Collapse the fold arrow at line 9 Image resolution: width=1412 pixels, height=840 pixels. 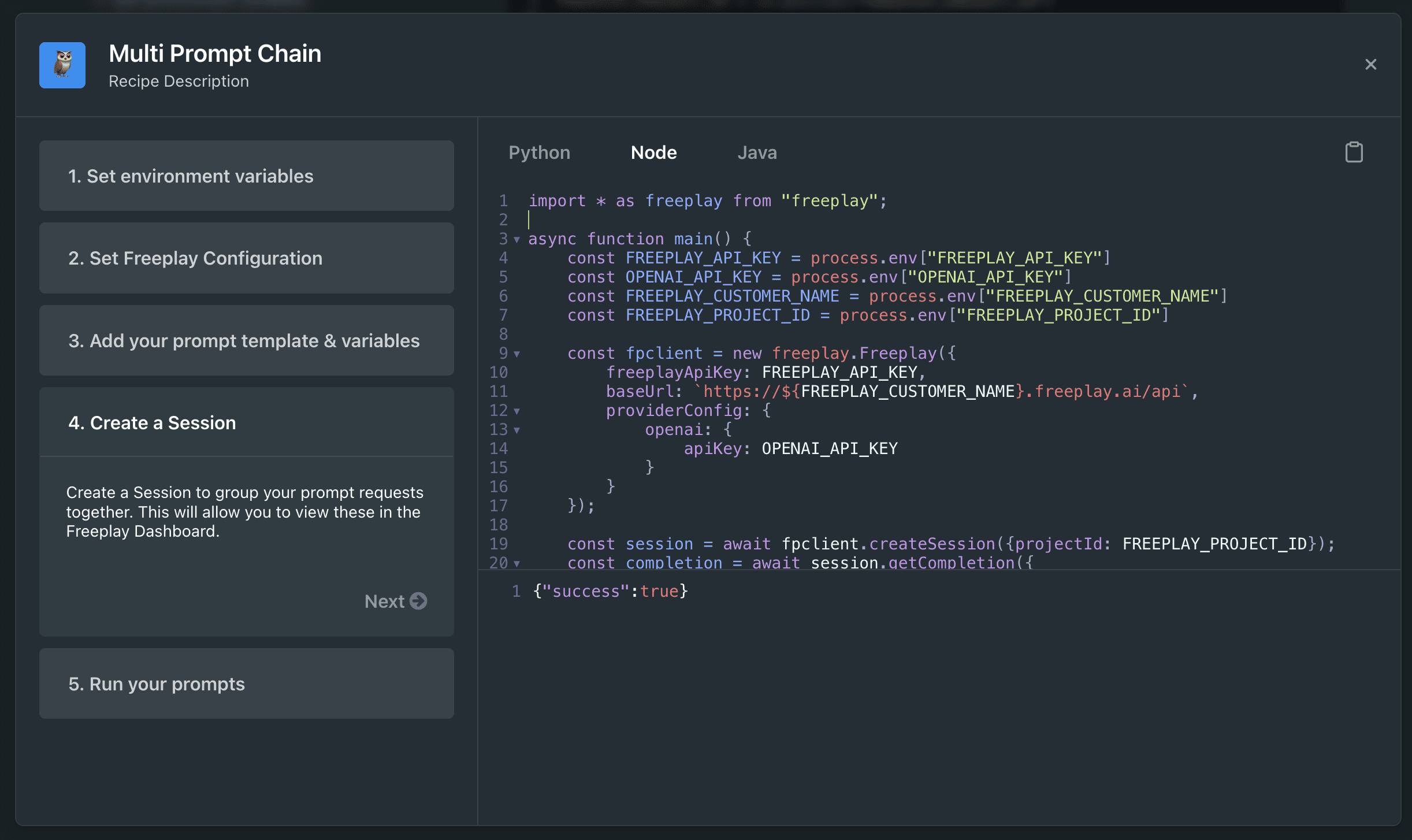(517, 354)
